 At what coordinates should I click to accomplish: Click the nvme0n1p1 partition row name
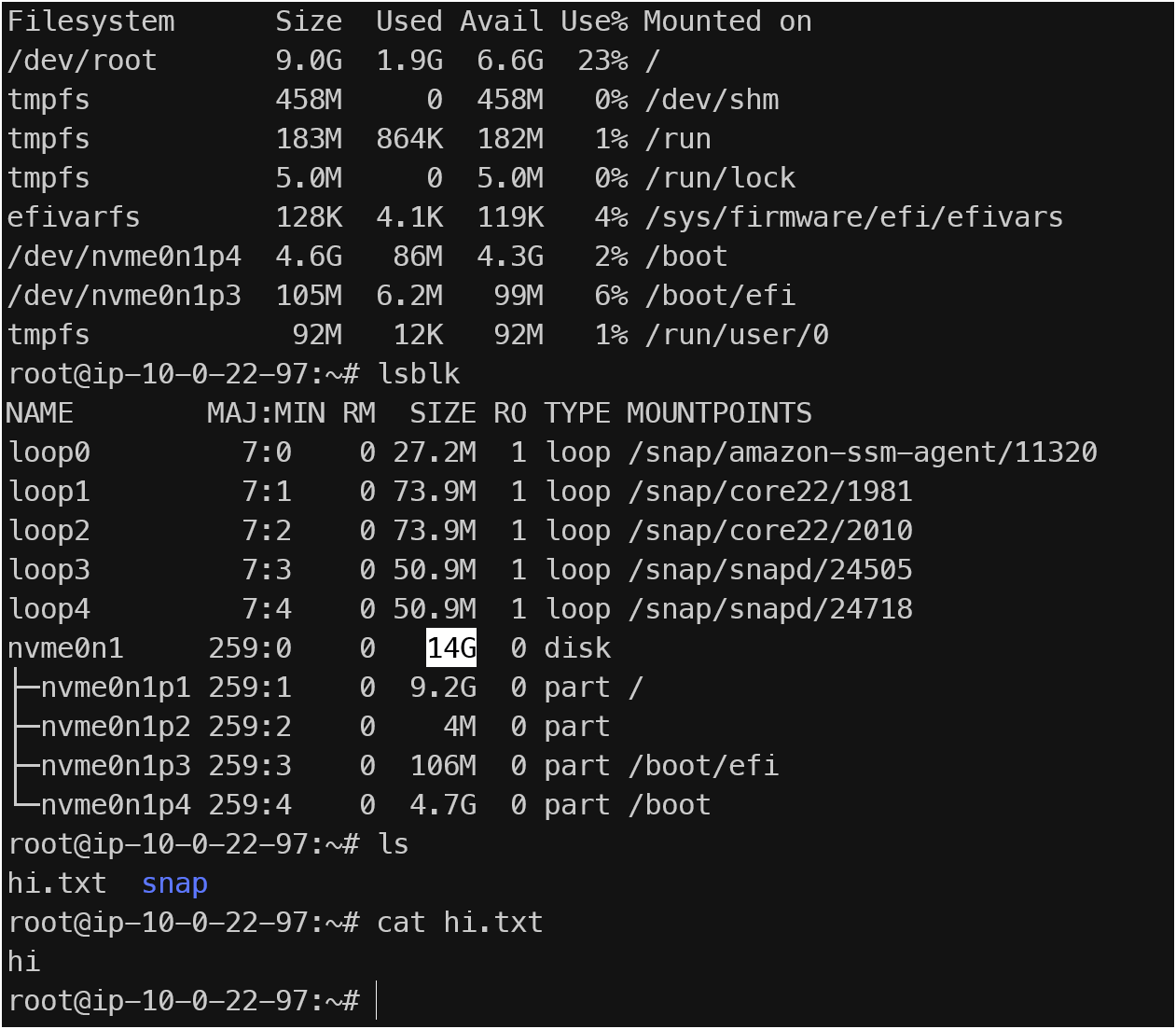pos(116,688)
